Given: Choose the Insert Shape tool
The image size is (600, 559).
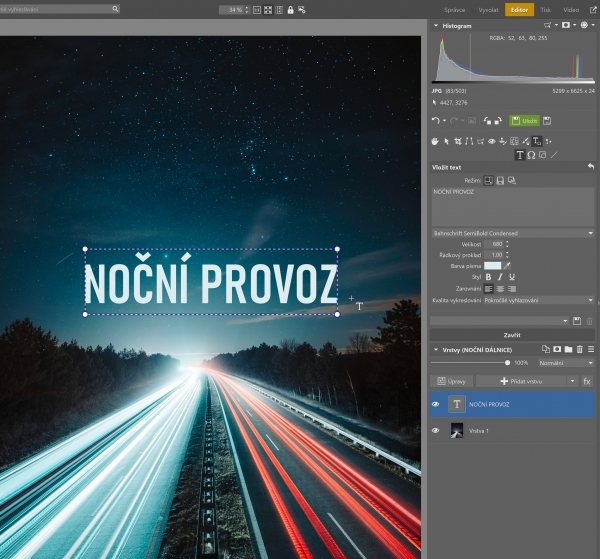Looking at the screenshot, I should tap(543, 155).
